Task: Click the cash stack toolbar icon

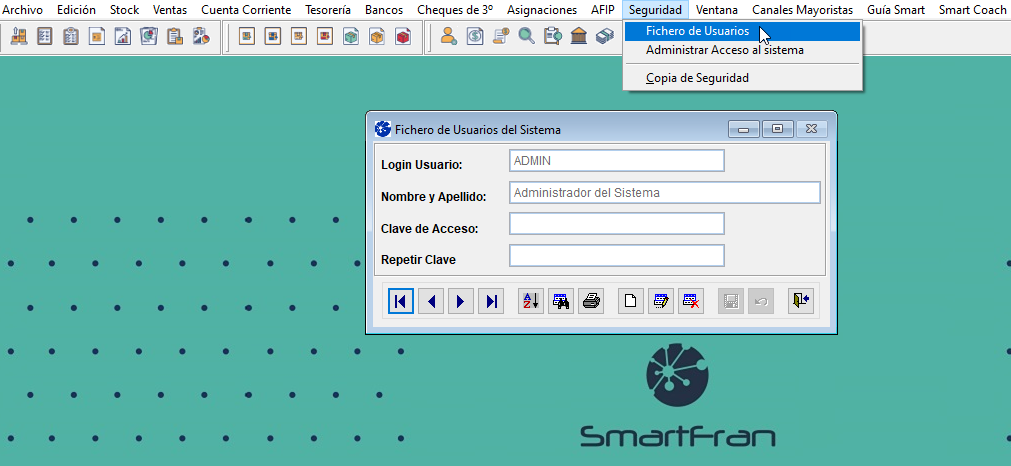Action: (x=605, y=37)
